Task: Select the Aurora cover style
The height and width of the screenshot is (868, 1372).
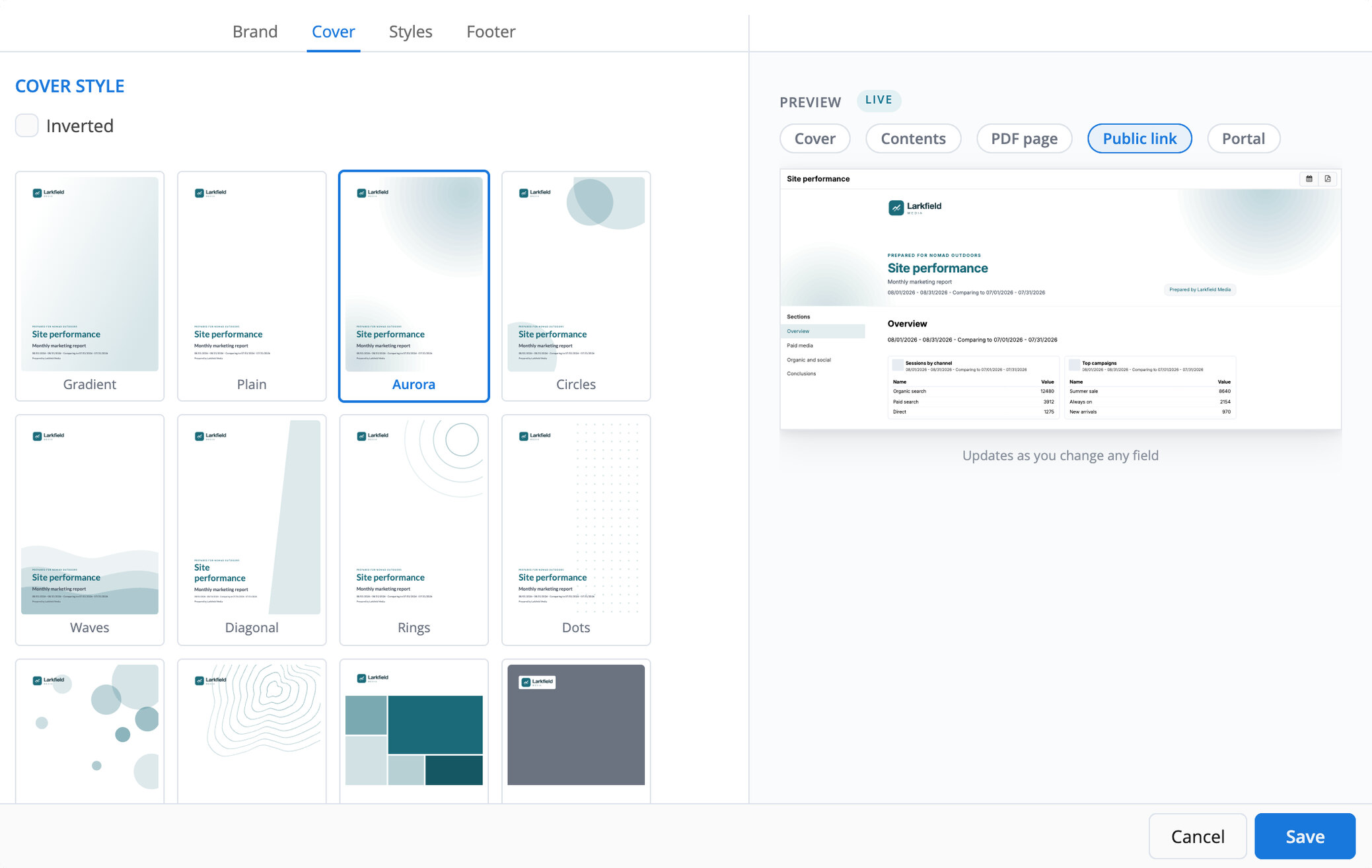Action: coord(414,286)
